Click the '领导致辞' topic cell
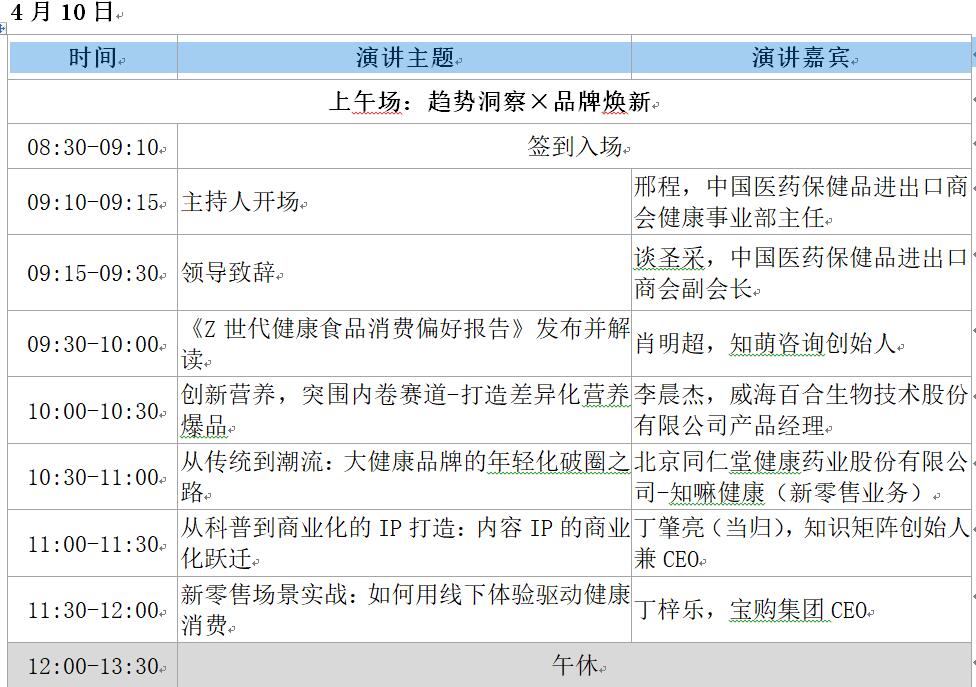The image size is (976, 687). (405, 273)
